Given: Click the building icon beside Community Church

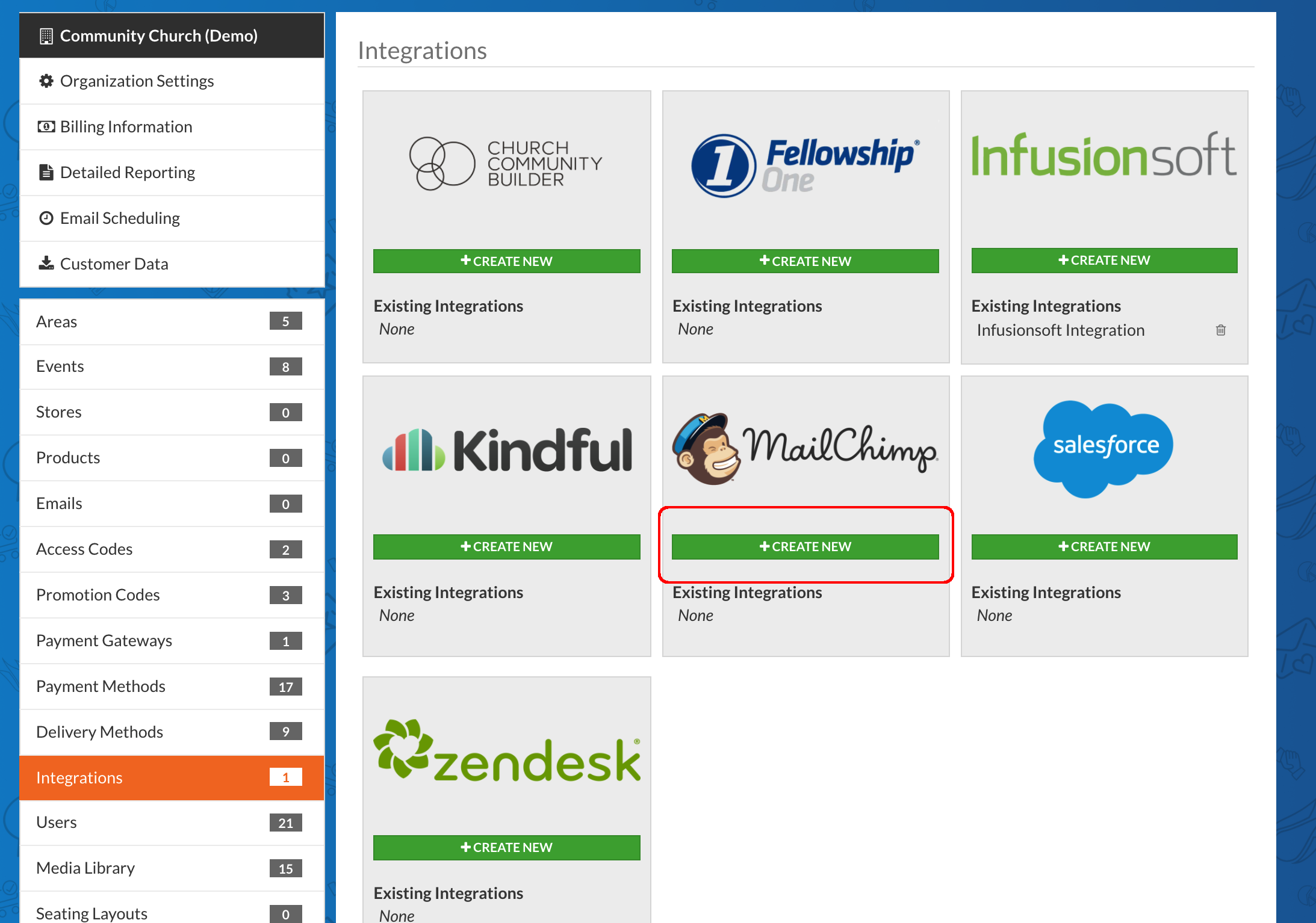Looking at the screenshot, I should click(46, 36).
